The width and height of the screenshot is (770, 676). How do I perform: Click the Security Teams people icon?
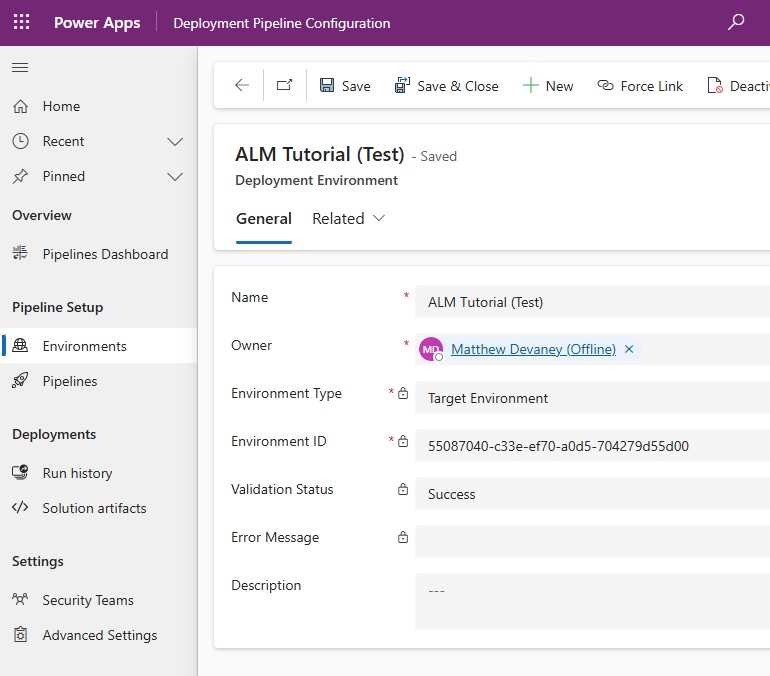20,599
